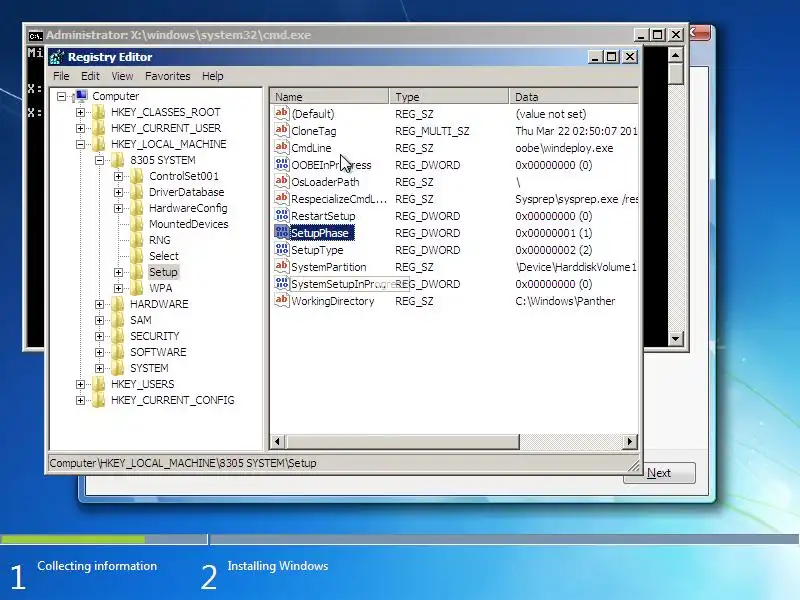Select the SAM key in tree
800x600 pixels.
pos(141,320)
